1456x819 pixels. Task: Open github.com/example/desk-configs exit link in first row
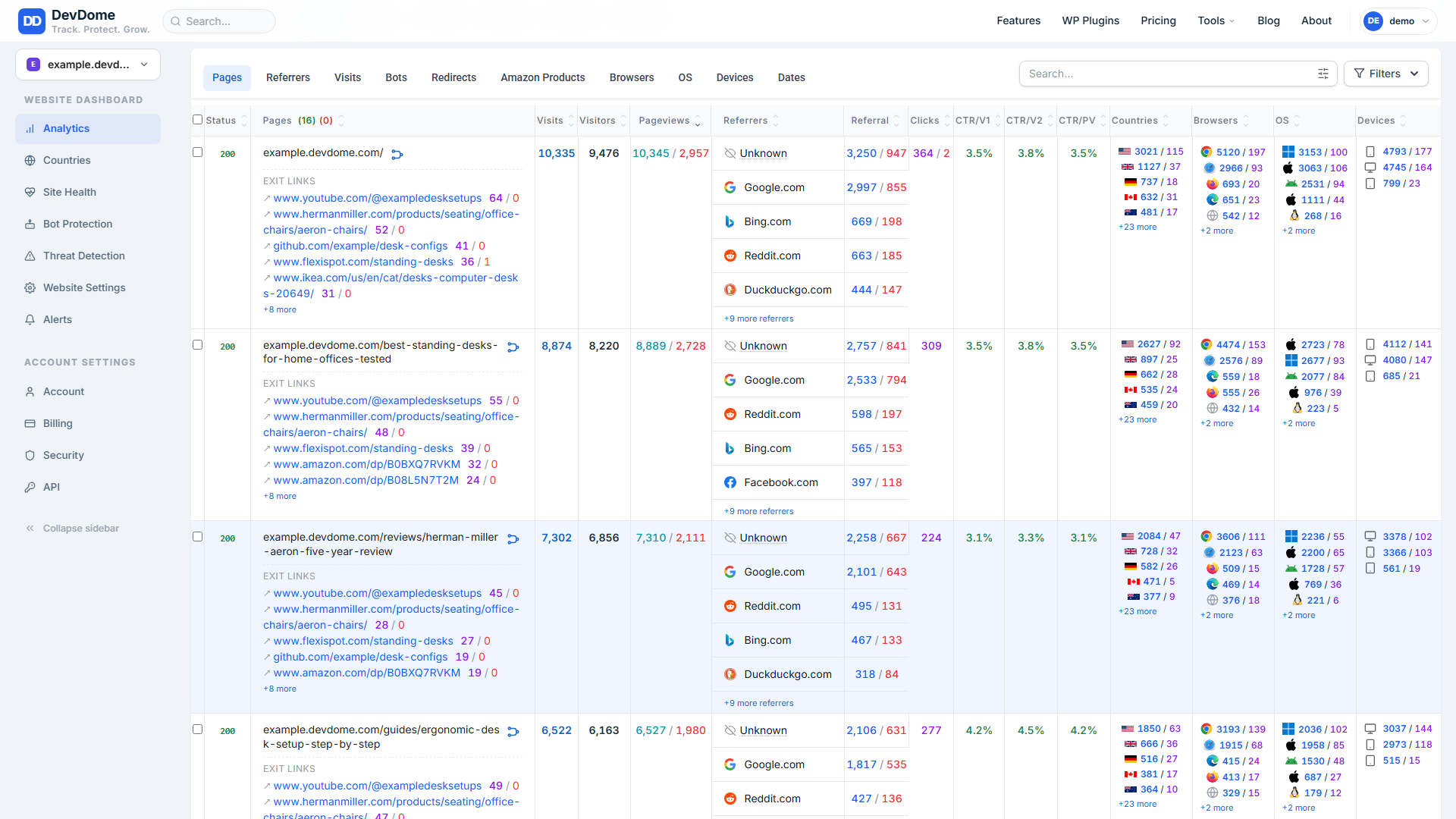point(360,246)
